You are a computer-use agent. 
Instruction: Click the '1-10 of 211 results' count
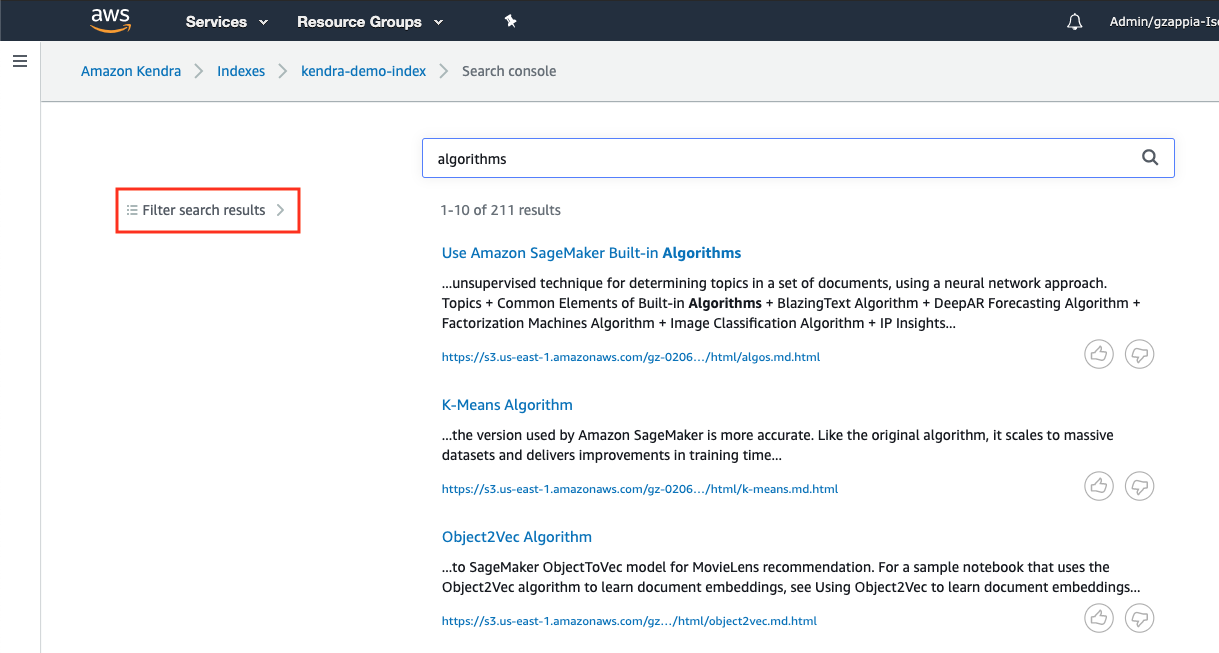(500, 210)
